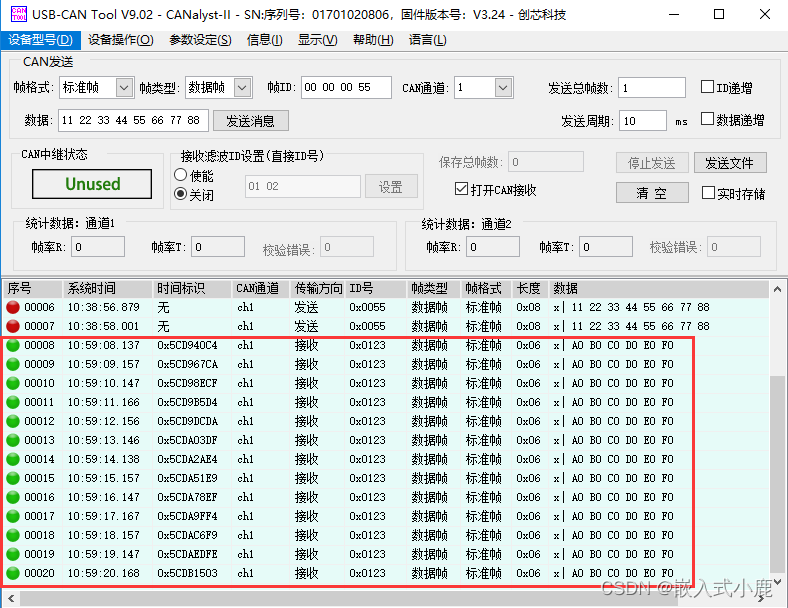This screenshot has width=788, height=608.
Task: Click the 发送总帧数 input field
Action: [x=652, y=88]
